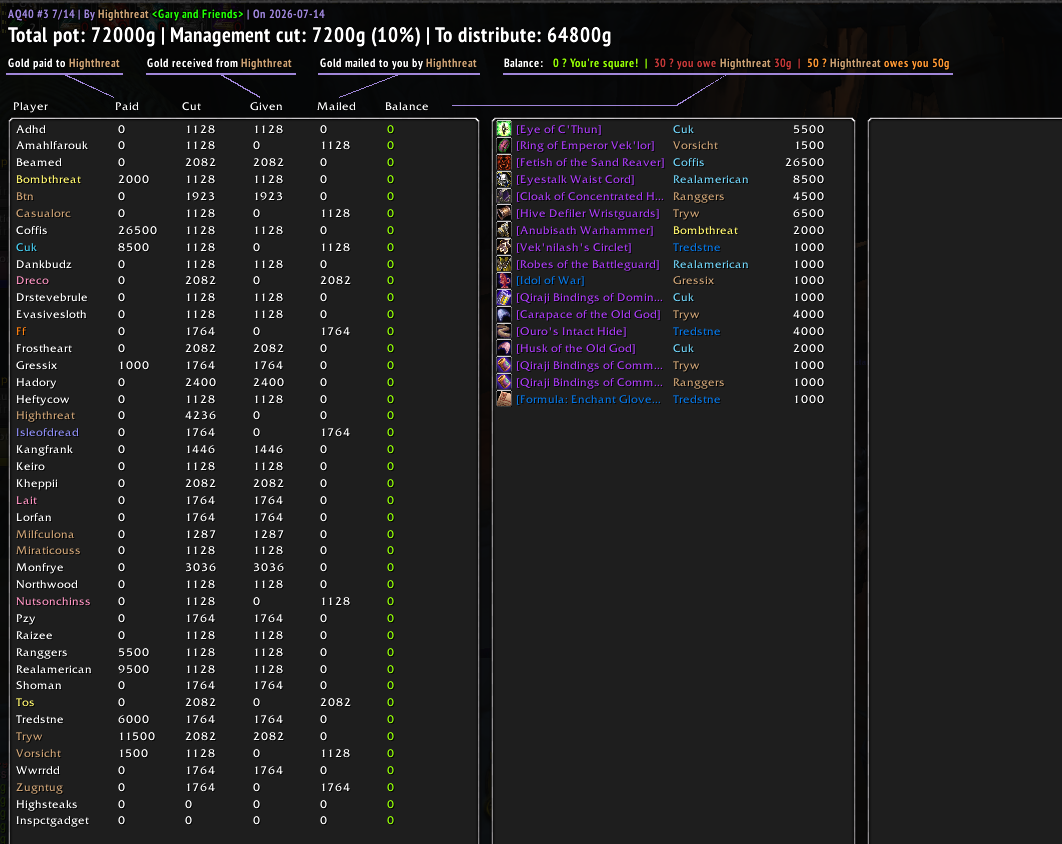Image resolution: width=1062 pixels, height=844 pixels.
Task: Click the Vek'nilash's Circlet icon
Action: [x=504, y=247]
